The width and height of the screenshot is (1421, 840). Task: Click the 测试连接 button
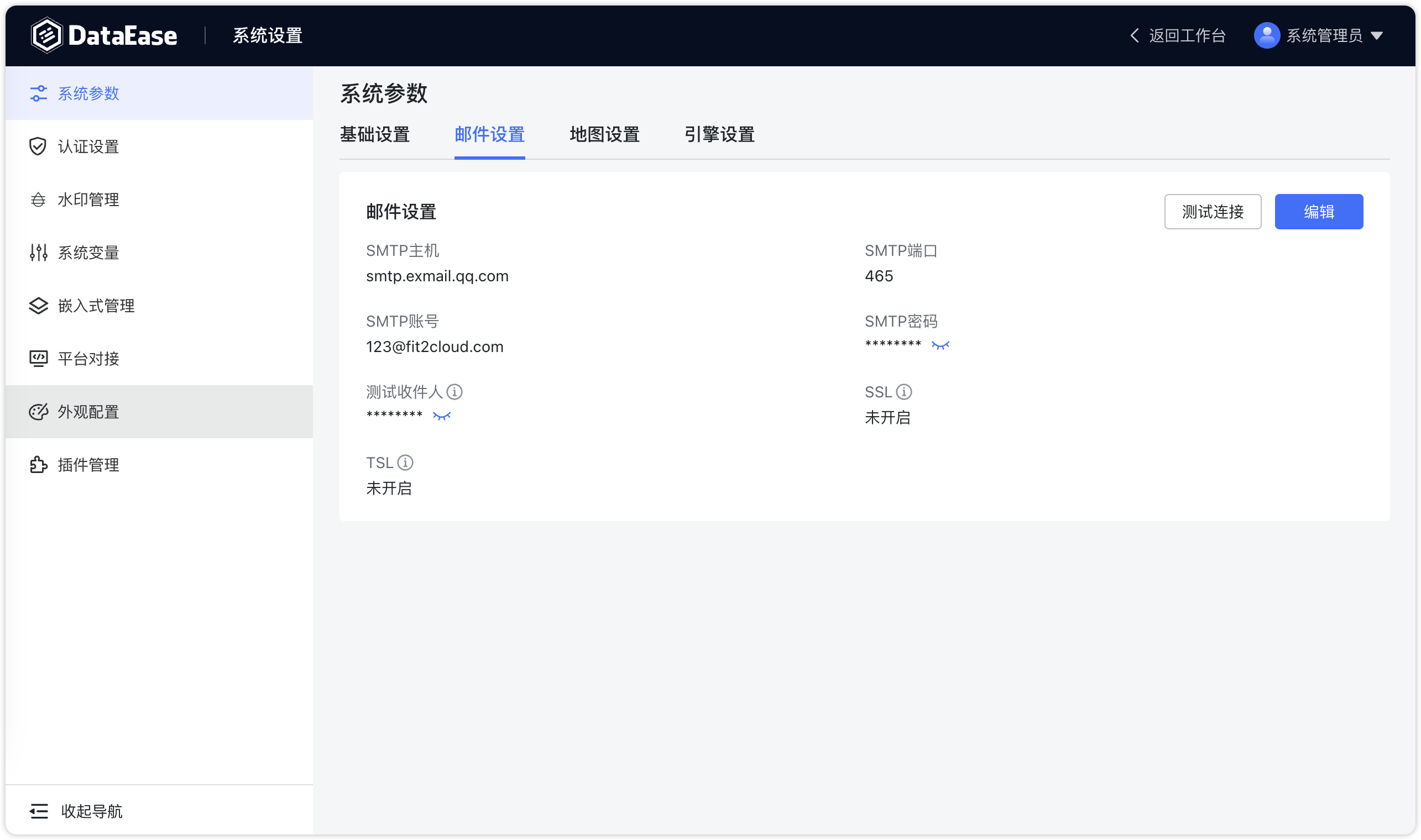1213,212
